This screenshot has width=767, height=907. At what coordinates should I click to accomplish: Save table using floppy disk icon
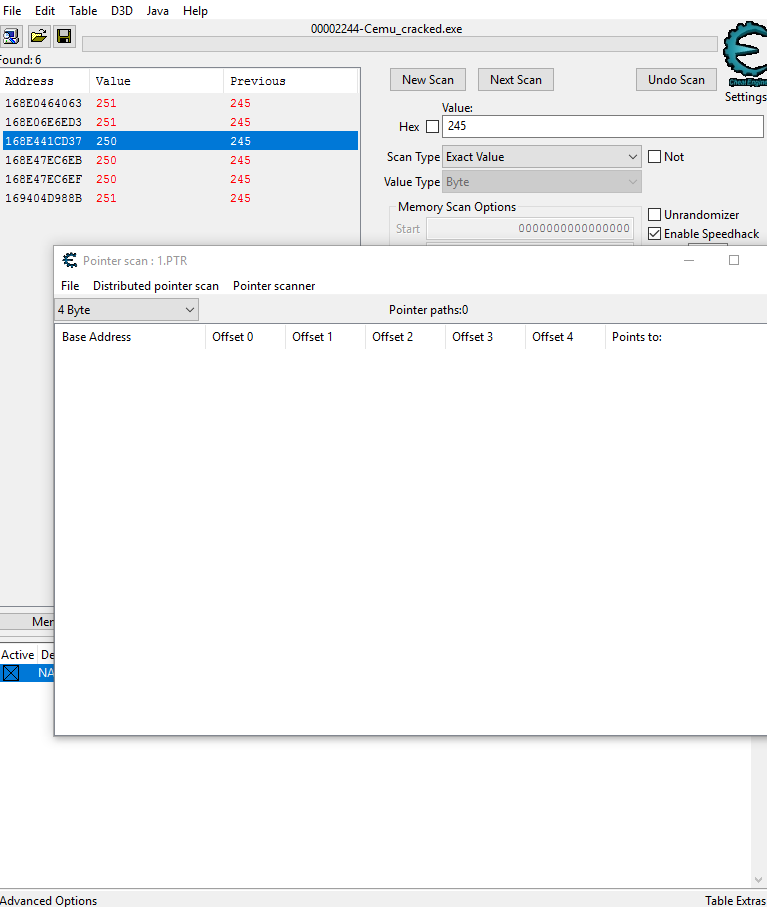64,37
